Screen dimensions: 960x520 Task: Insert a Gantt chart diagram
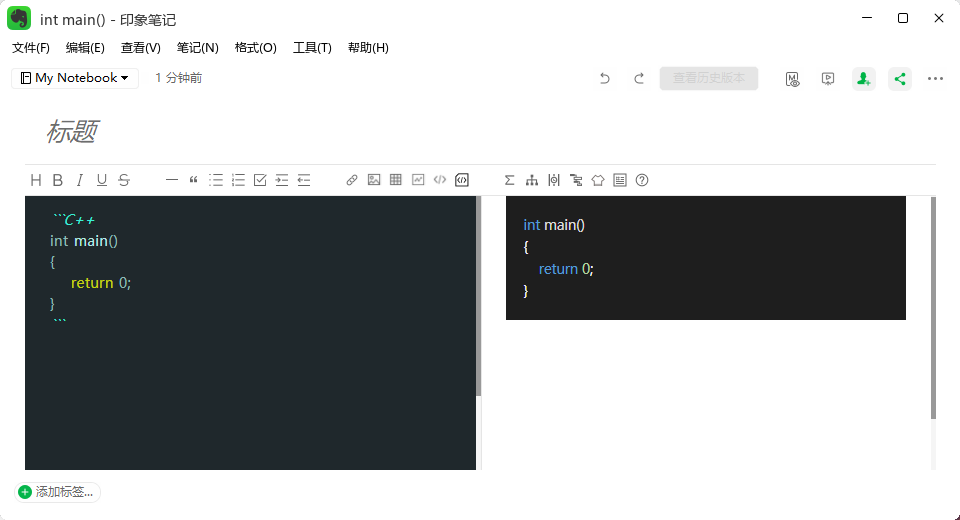pyautogui.click(x=576, y=180)
